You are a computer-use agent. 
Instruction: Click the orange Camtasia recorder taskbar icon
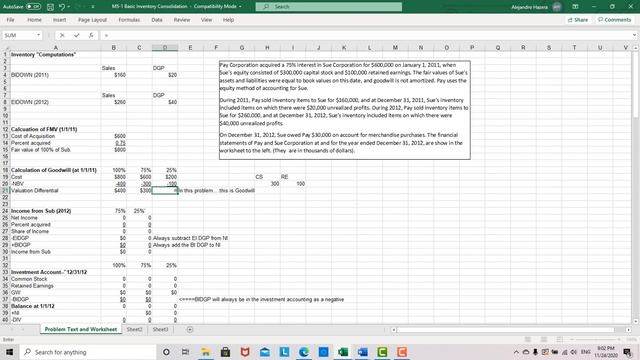point(402,352)
